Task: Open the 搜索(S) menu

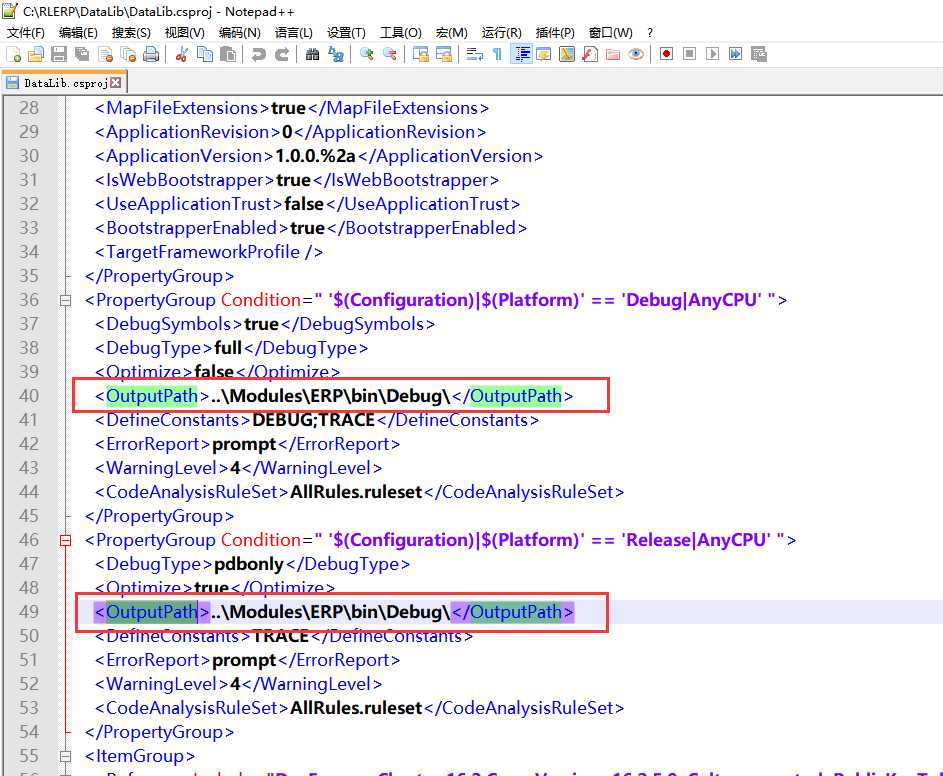Action: click(131, 32)
